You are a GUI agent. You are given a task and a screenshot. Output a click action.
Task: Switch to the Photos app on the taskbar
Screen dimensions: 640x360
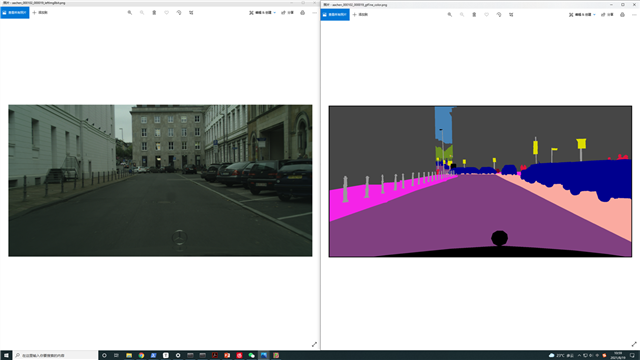[264, 356]
